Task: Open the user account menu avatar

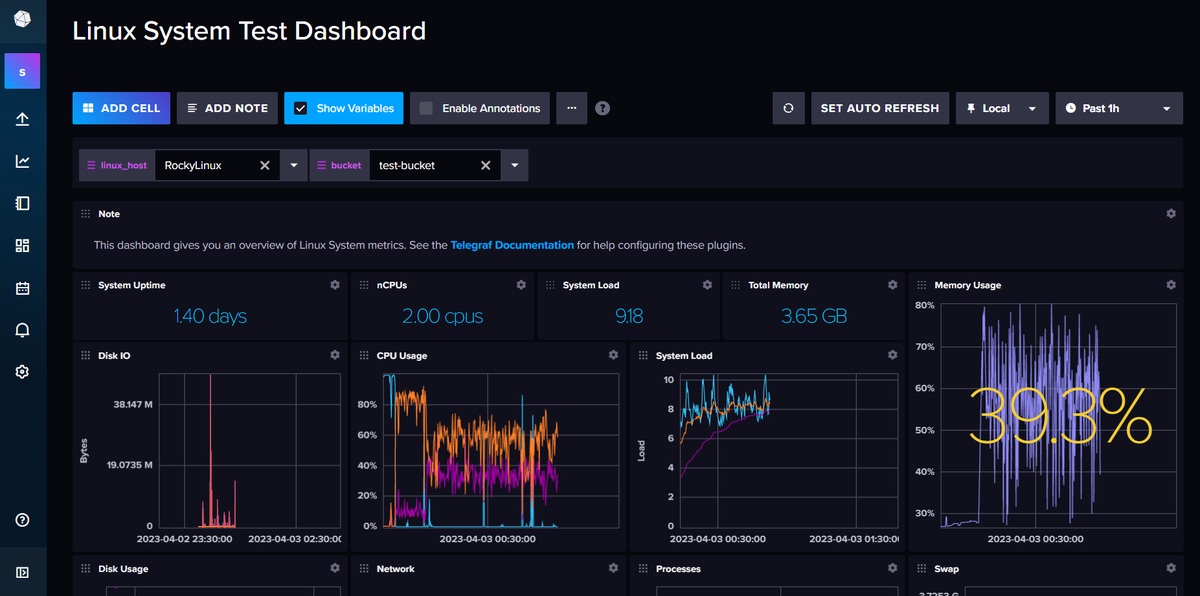Action: click(22, 71)
